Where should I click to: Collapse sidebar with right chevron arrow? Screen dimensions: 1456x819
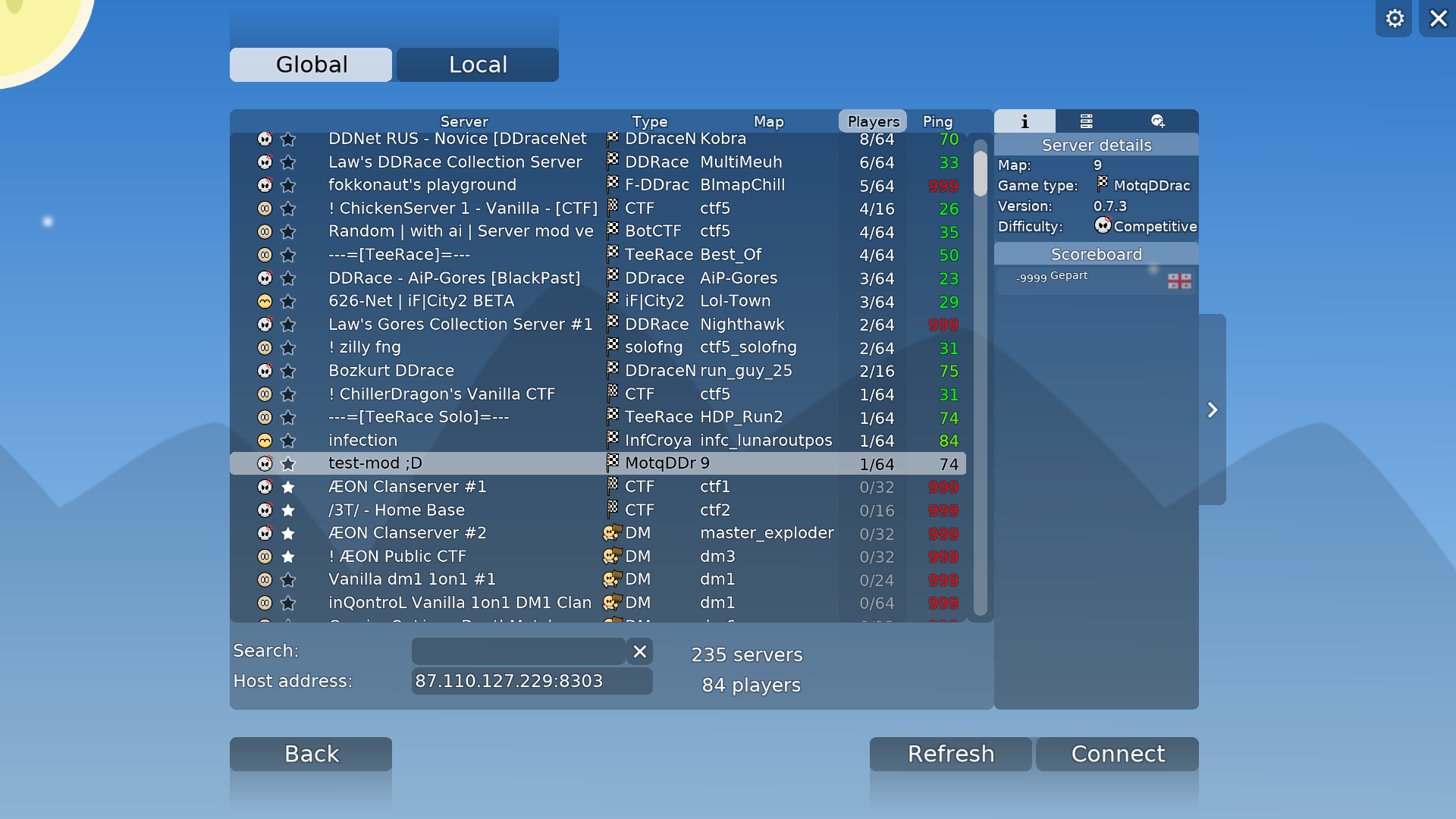click(1212, 410)
